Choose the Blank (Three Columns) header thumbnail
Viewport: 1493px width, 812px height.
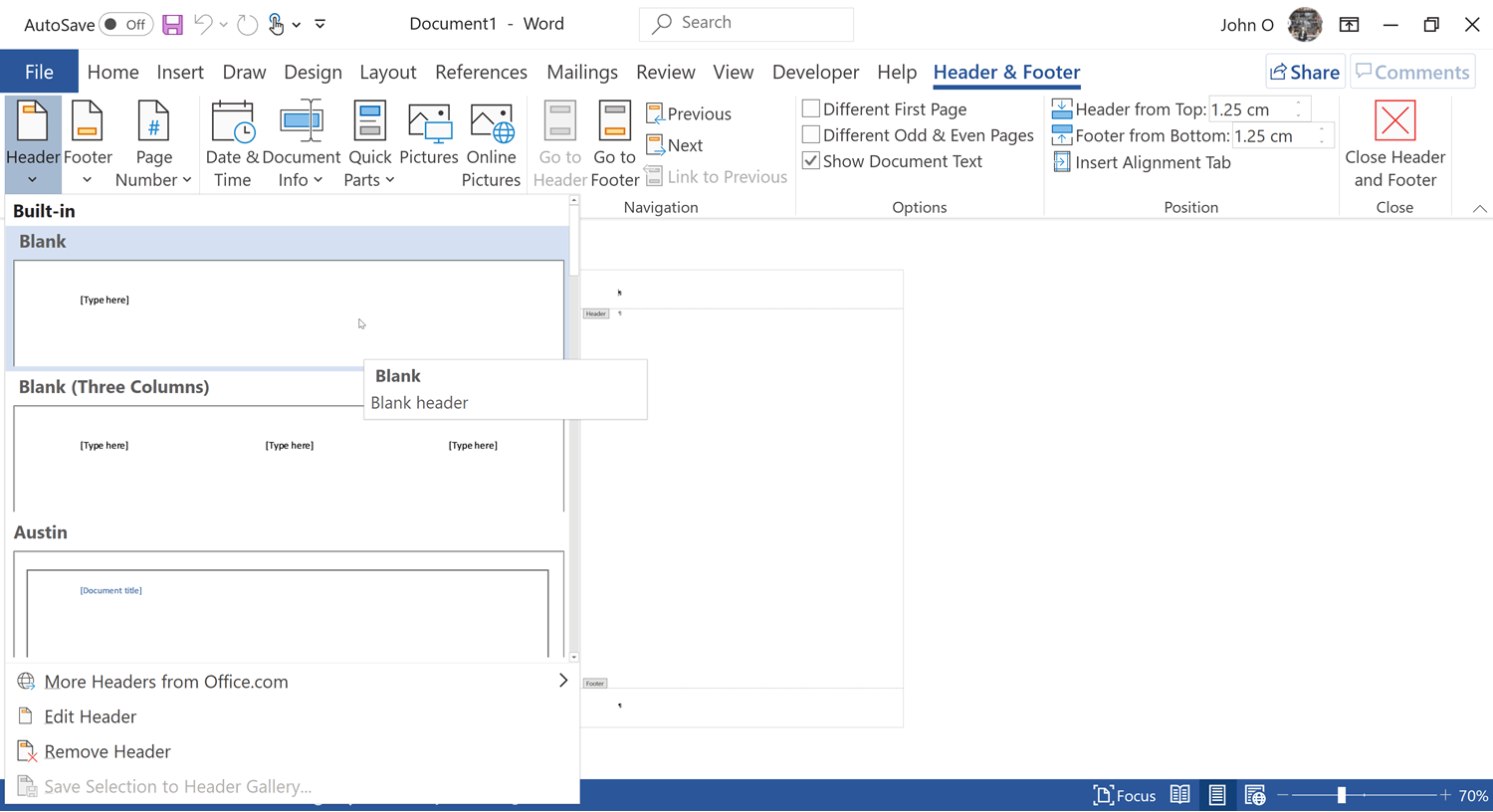[x=289, y=458]
